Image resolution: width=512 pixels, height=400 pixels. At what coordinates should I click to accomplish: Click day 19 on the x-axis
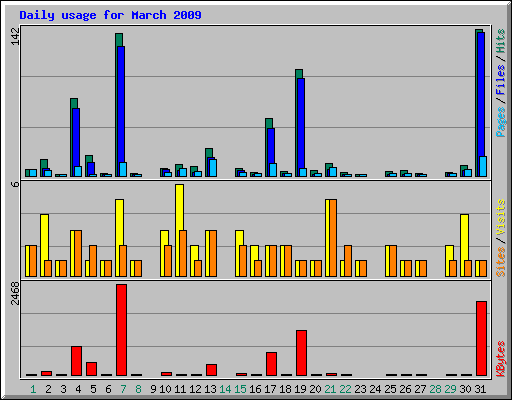[x=300, y=389]
